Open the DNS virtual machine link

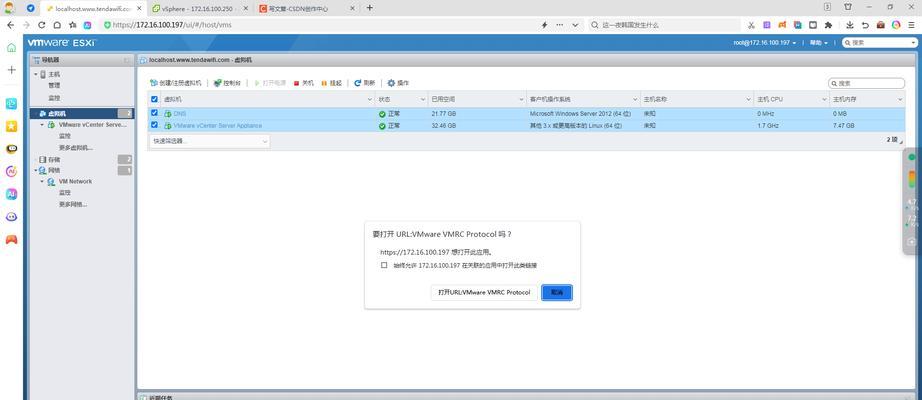179,113
